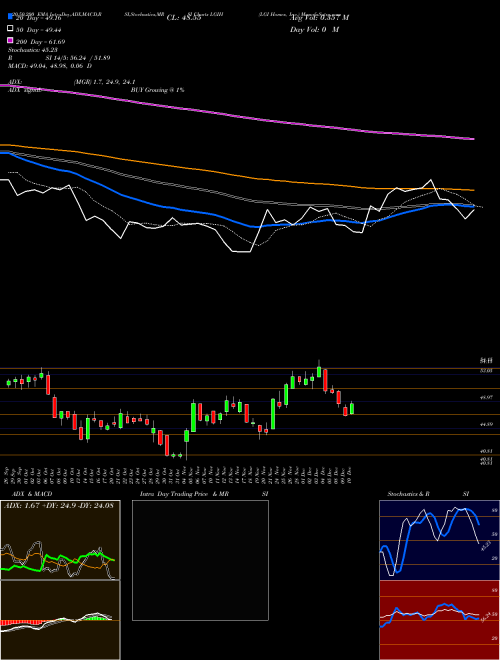Click the blue 20 Day legend swatch
This screenshot has width=500, height=660.
point(10,16)
